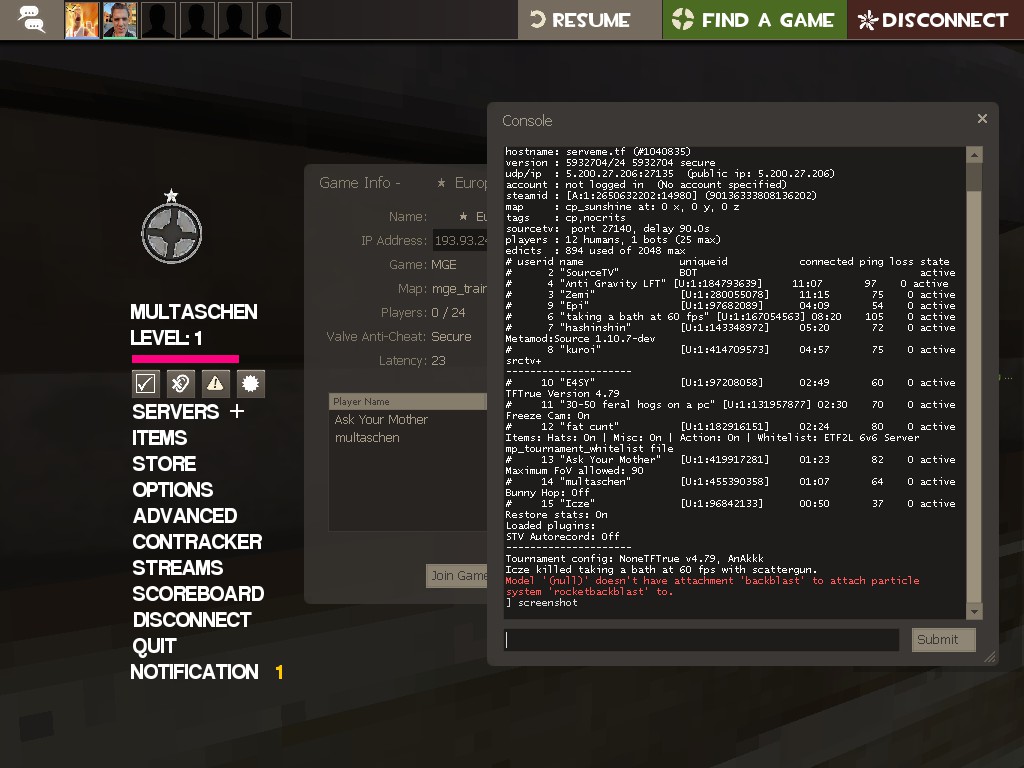Open the Items menu

[x=160, y=438]
